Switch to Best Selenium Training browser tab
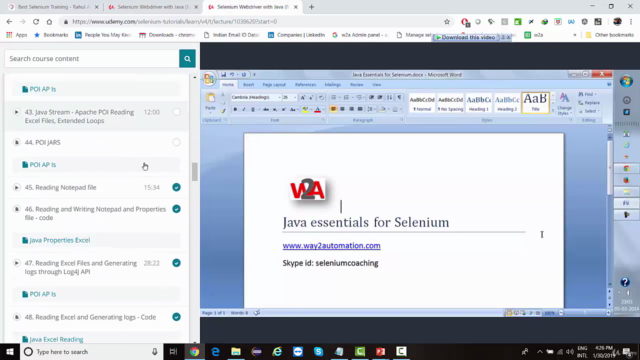The height and width of the screenshot is (360, 640). pyautogui.click(x=53, y=7)
